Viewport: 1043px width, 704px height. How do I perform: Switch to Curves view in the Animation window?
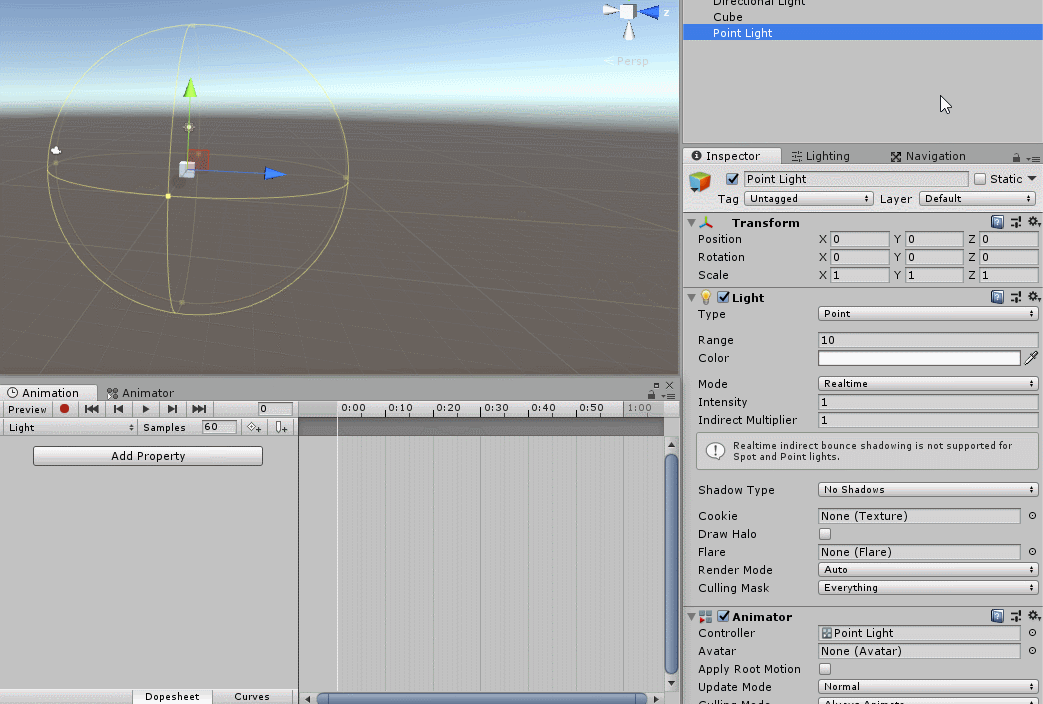[251, 696]
